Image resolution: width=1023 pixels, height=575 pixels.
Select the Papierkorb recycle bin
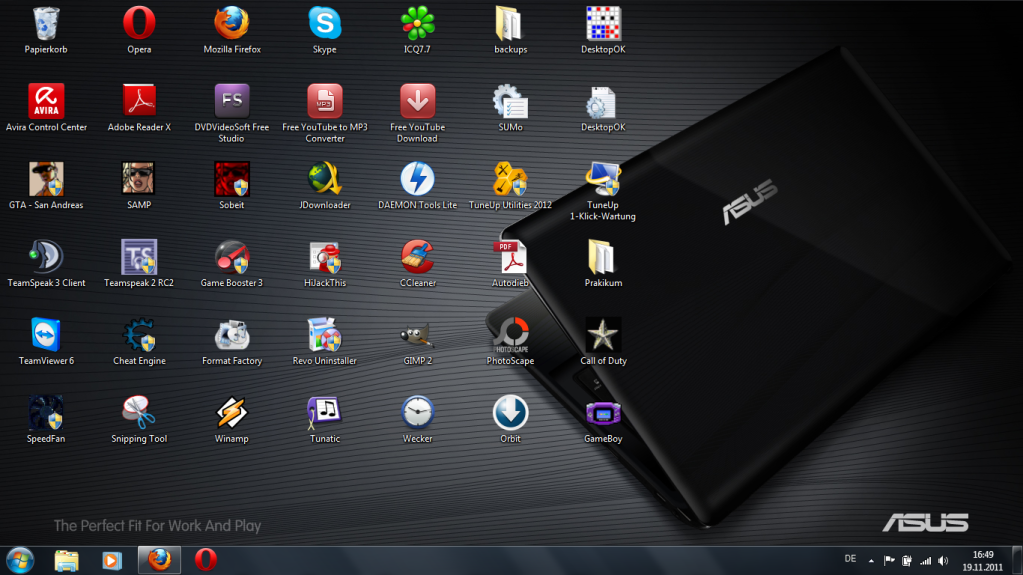46,23
